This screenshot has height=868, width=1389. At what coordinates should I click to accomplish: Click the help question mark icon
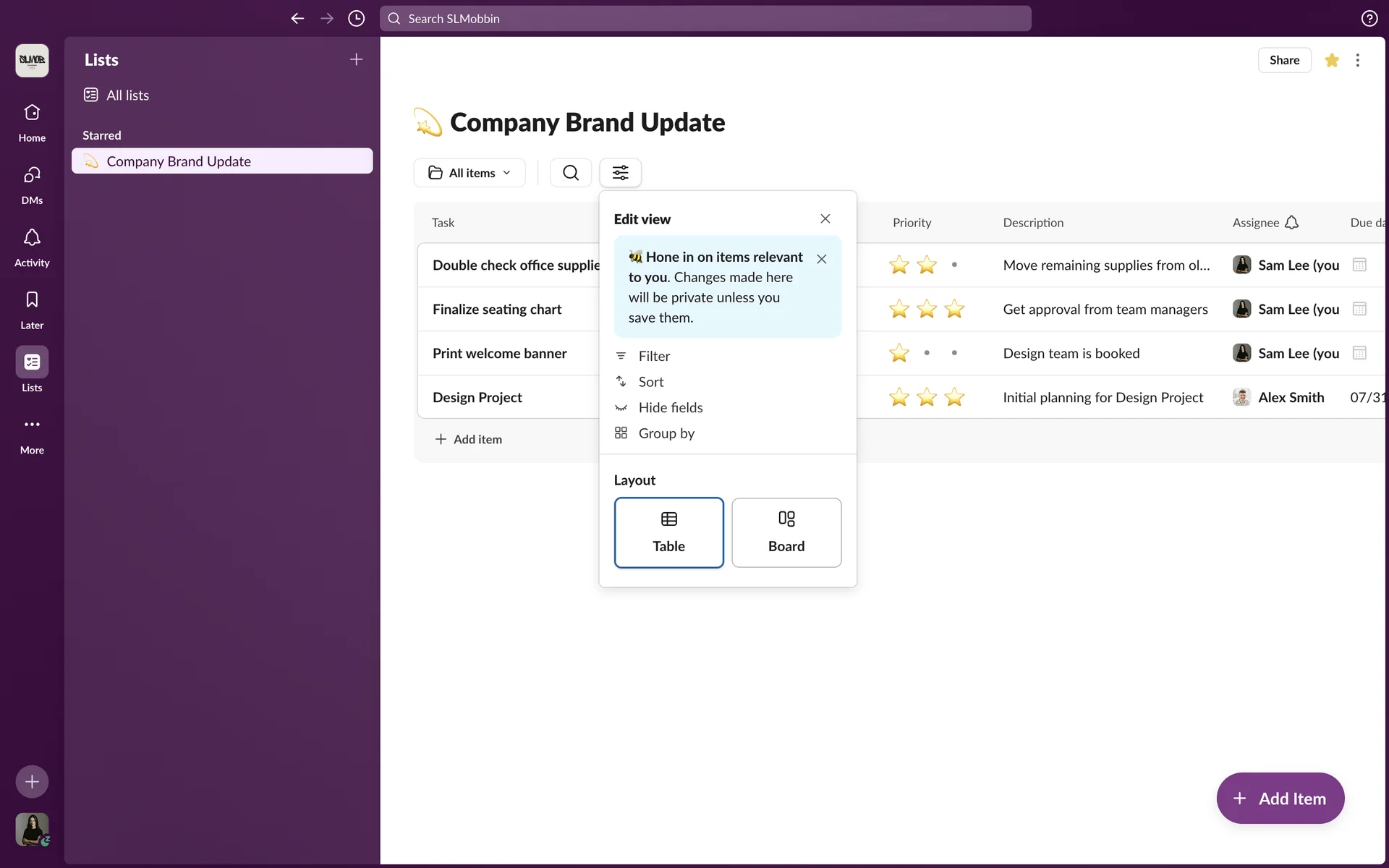point(1369,19)
